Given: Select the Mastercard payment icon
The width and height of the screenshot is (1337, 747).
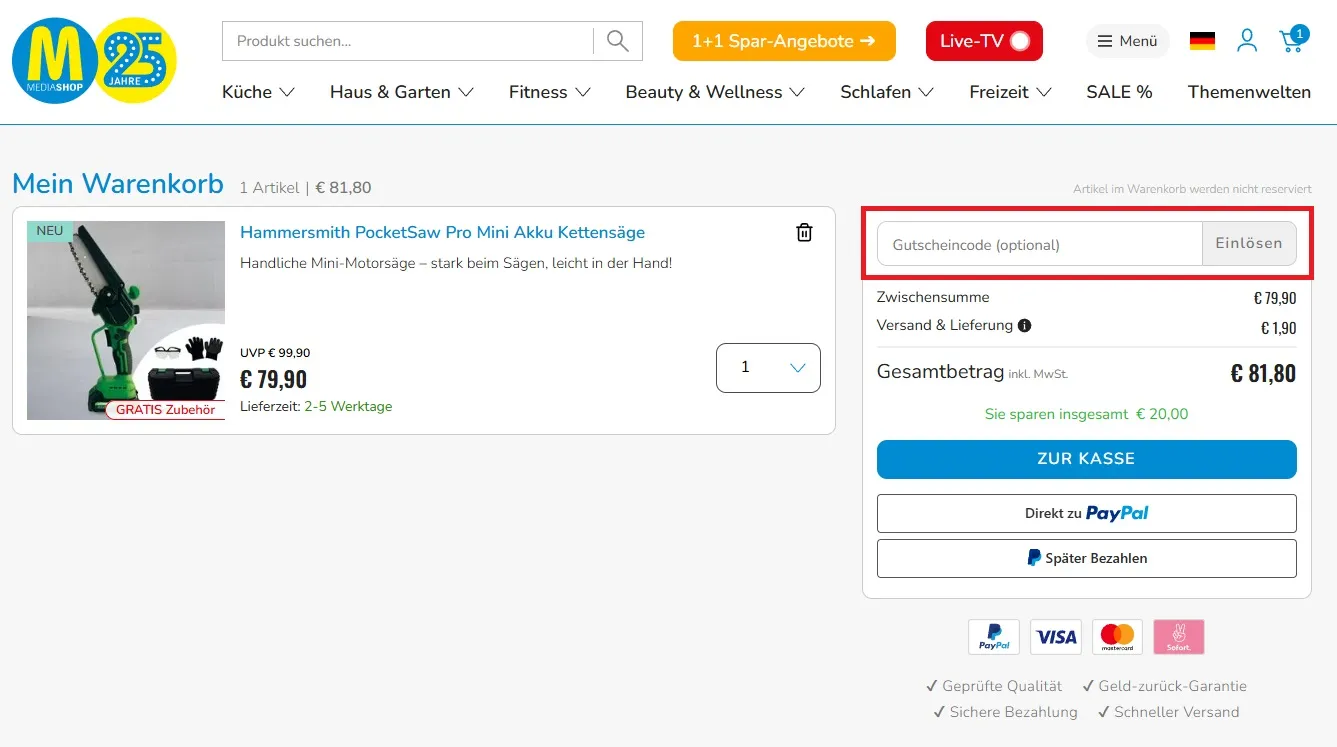Looking at the screenshot, I should [1117, 636].
